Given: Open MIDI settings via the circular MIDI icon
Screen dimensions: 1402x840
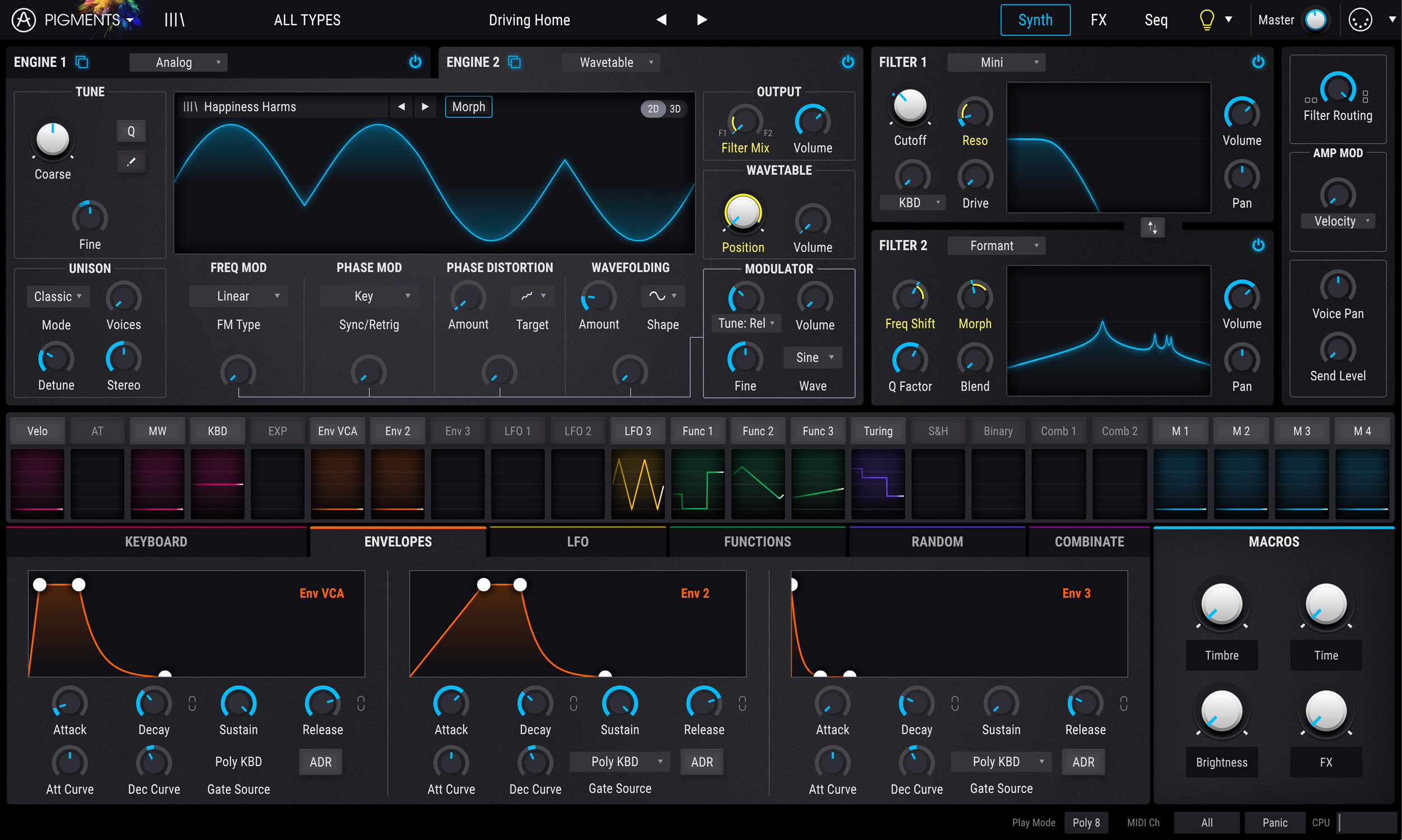Looking at the screenshot, I should point(1361,19).
